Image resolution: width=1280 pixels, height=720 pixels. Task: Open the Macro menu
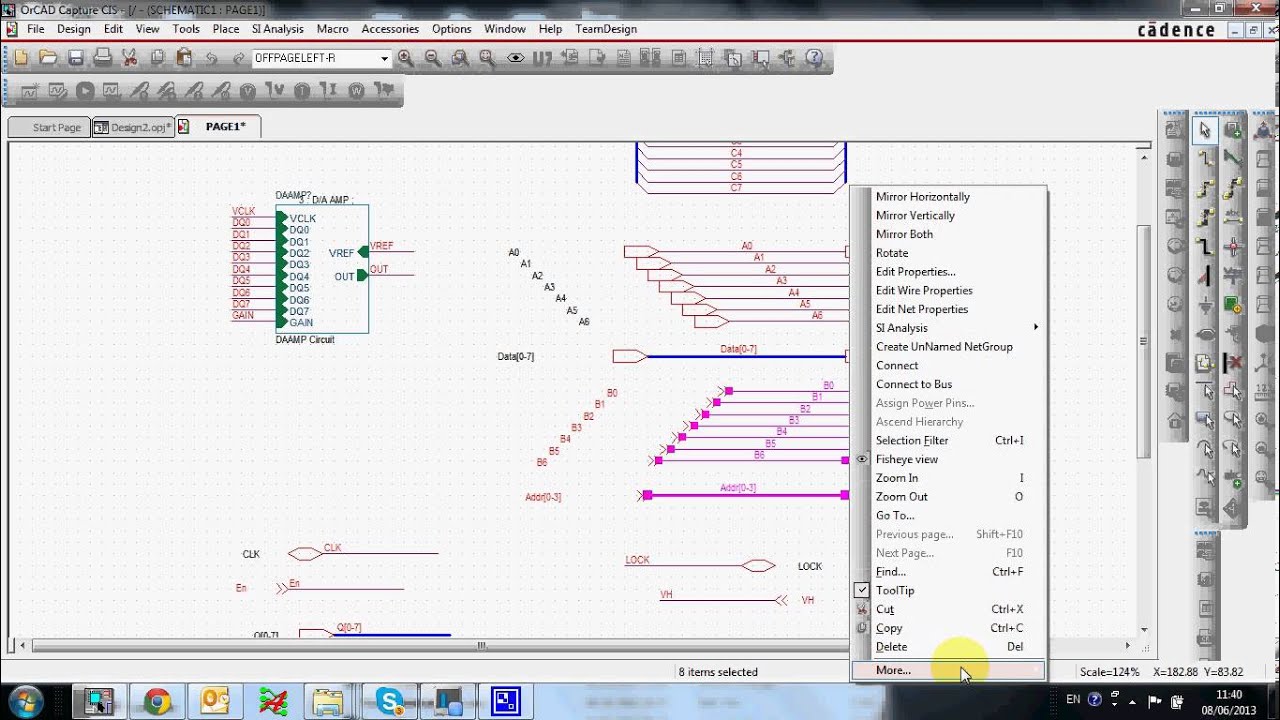(333, 29)
